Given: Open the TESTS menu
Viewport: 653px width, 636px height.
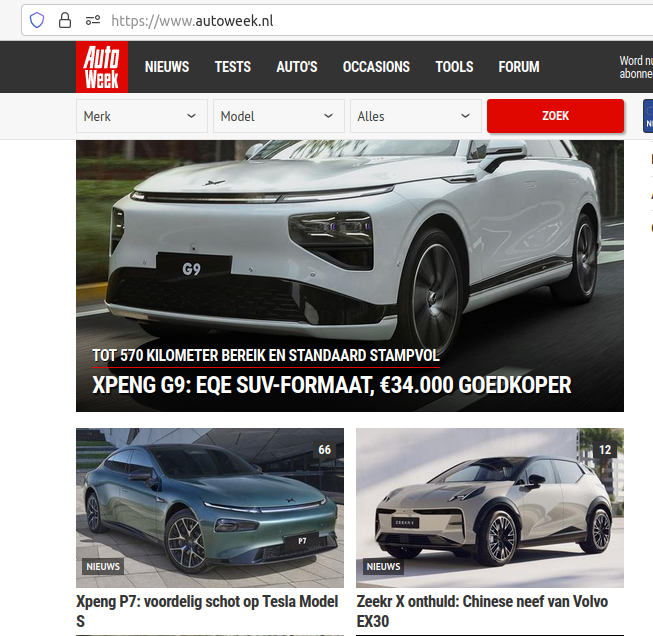Looking at the screenshot, I should tap(233, 67).
